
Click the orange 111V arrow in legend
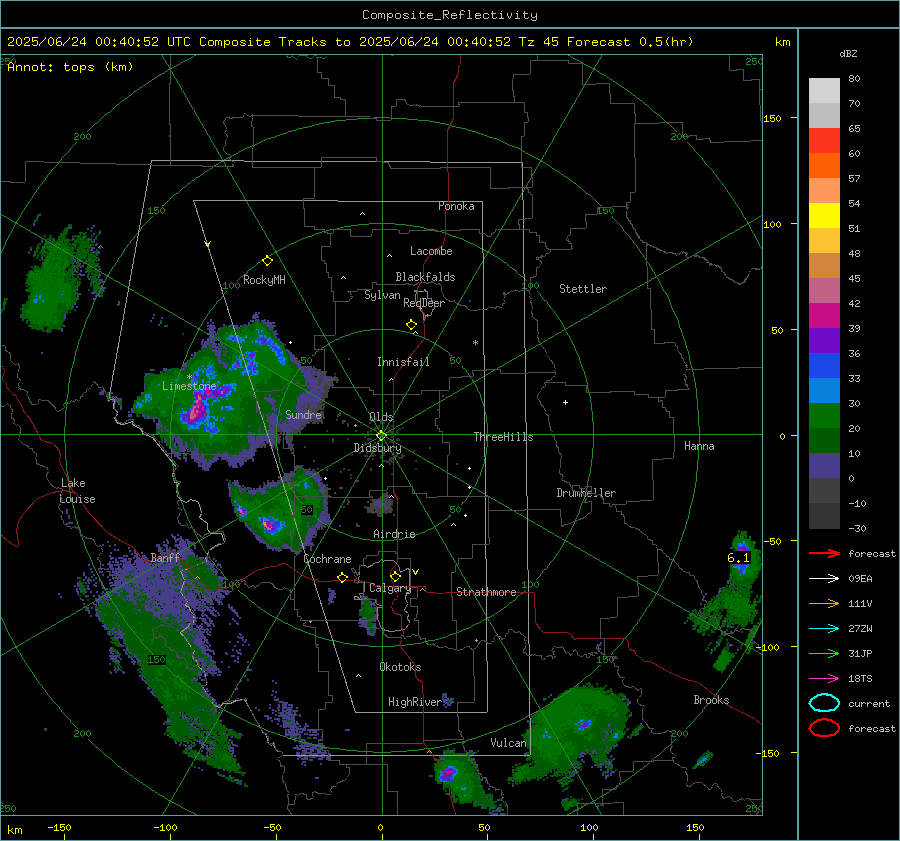(x=824, y=603)
